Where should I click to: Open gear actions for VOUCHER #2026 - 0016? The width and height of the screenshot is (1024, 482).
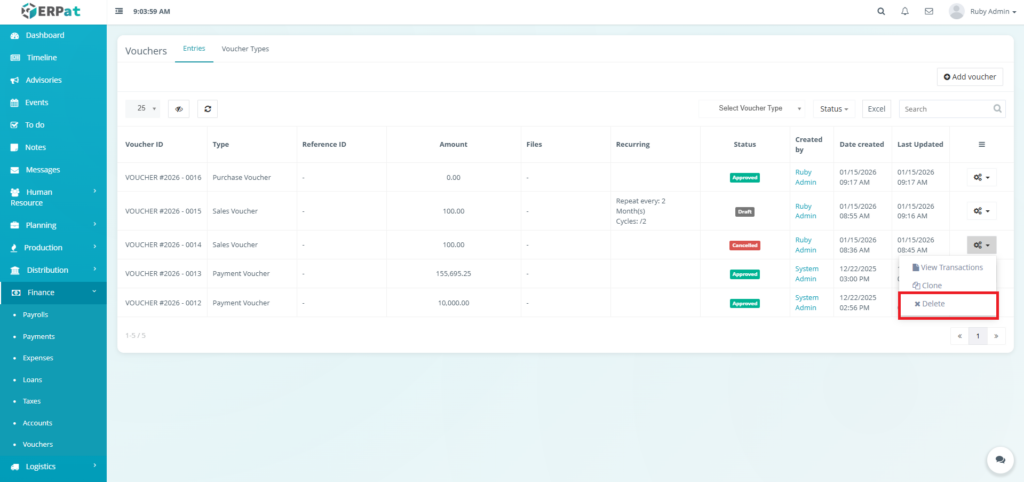pyautogui.click(x=982, y=177)
